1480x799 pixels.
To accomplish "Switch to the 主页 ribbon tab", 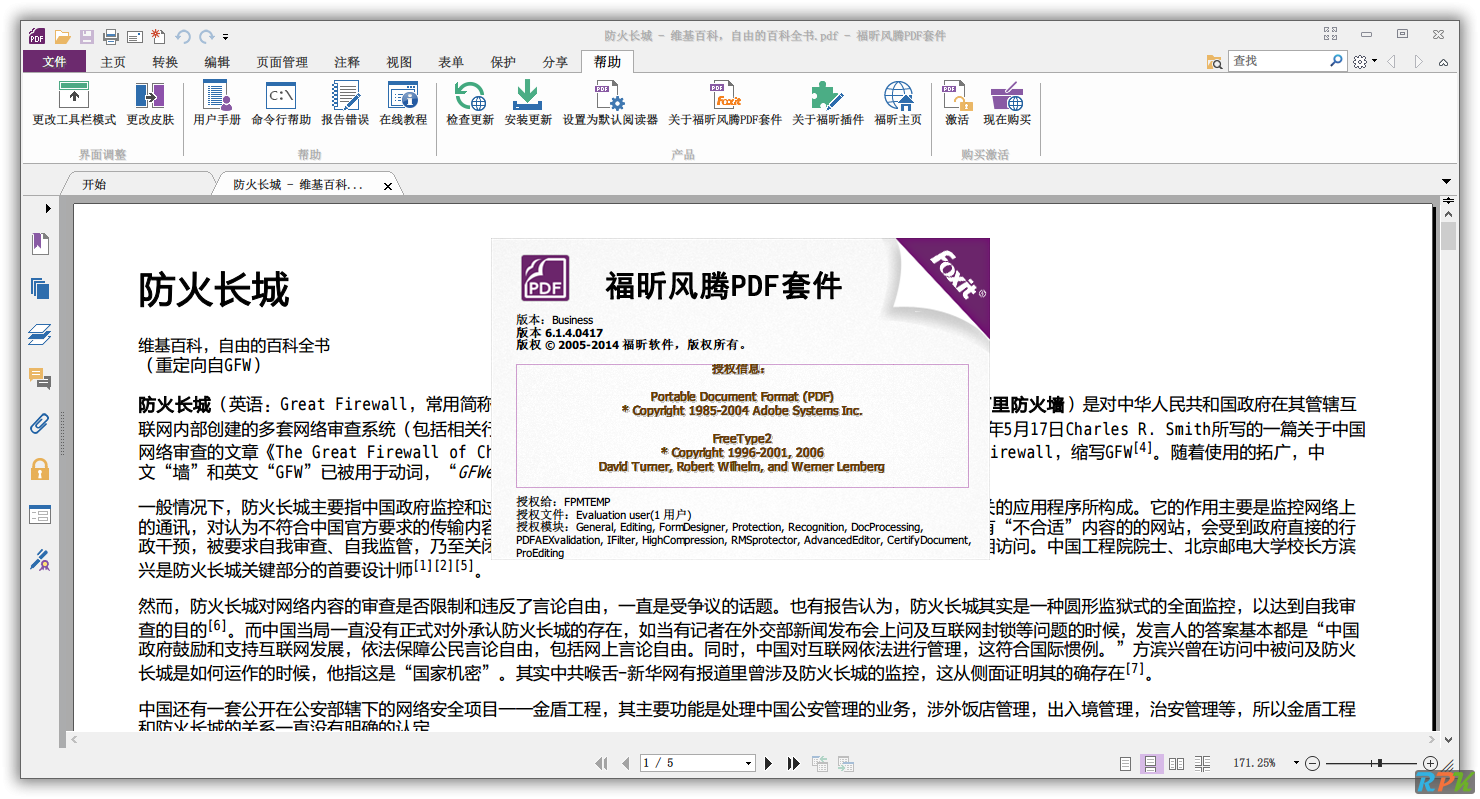I will coord(113,62).
